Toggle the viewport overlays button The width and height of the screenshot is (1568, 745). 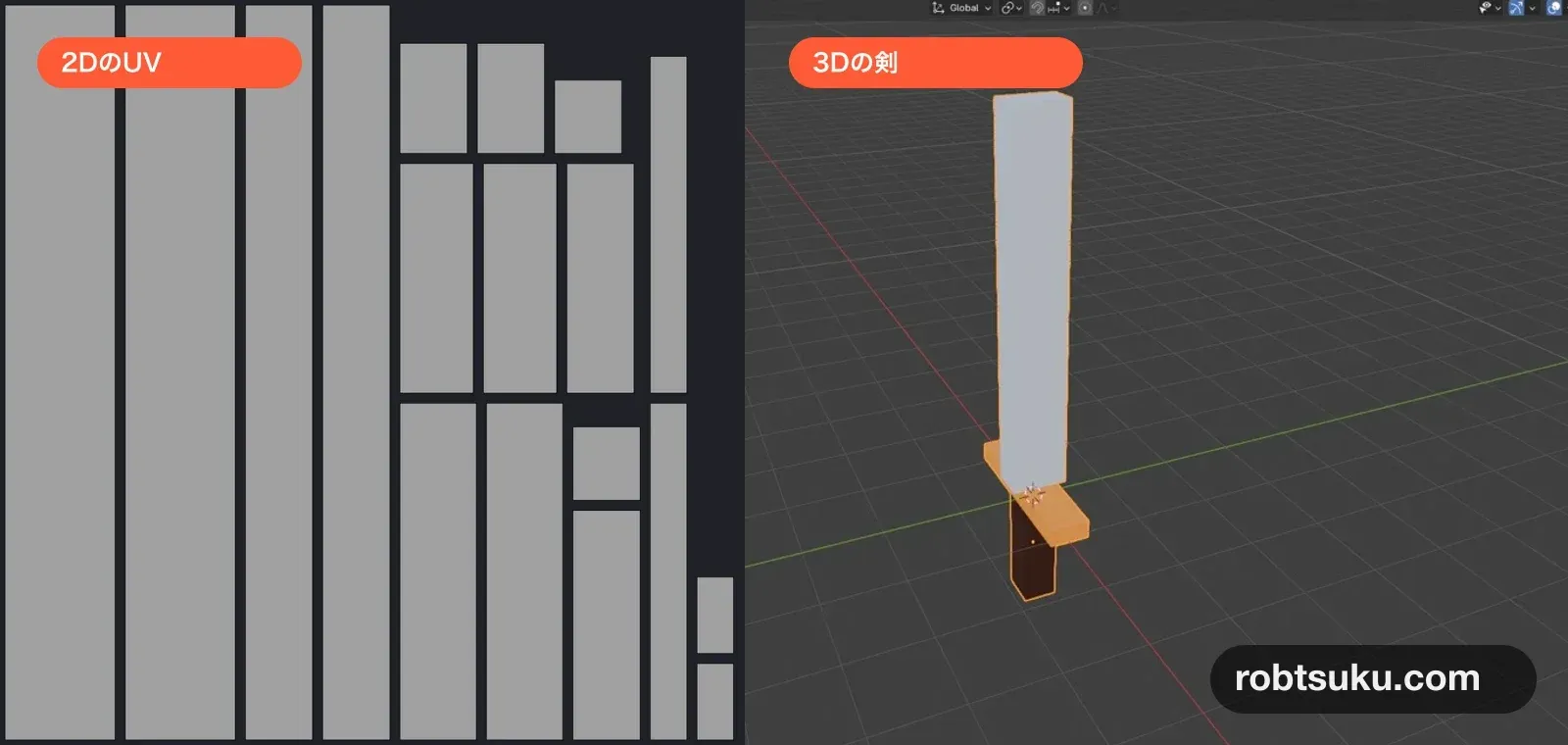click(x=1554, y=8)
